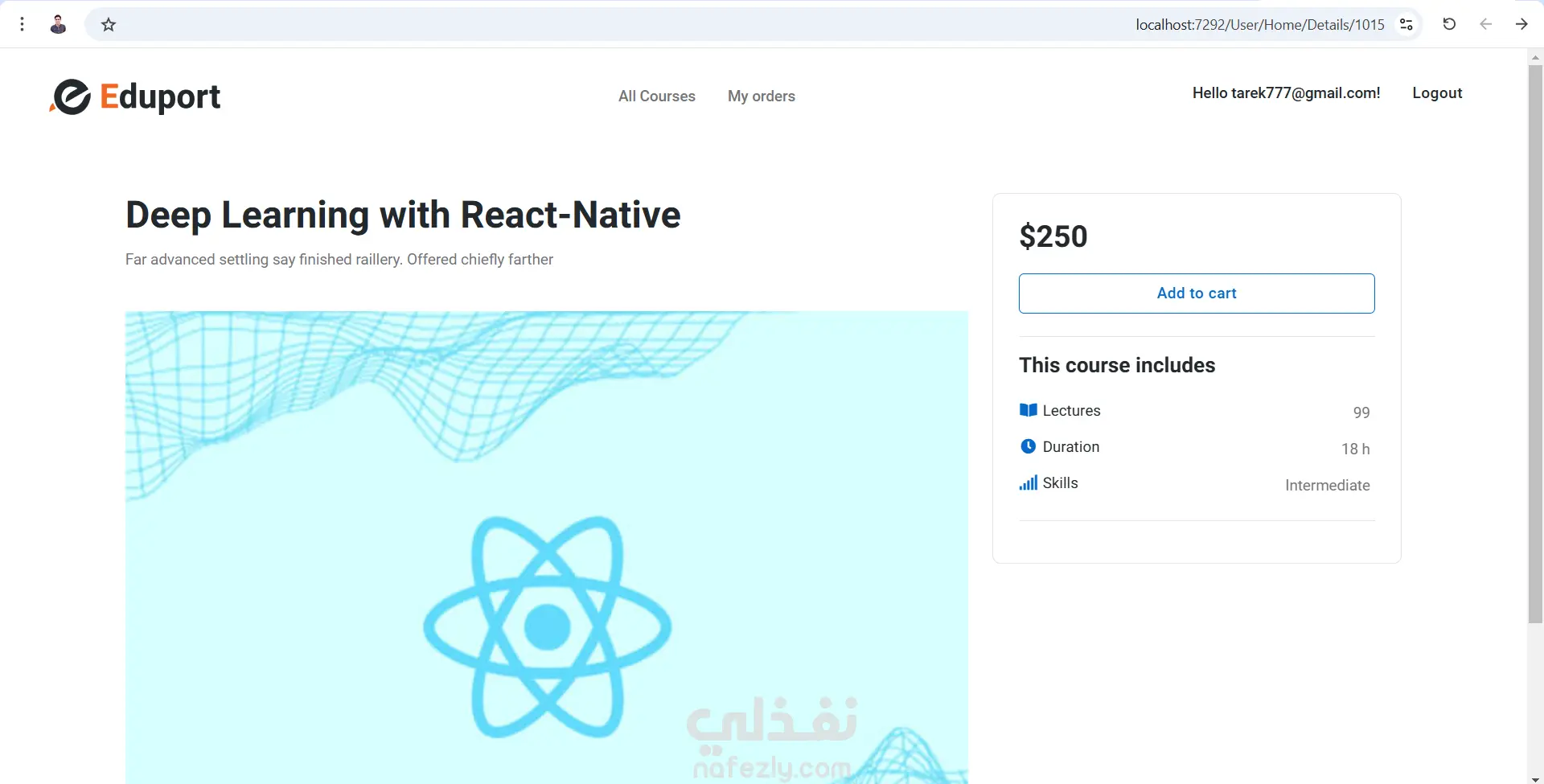Screen dimensions: 1544x784
Task: Click the Skills label
Action: (x=1060, y=483)
